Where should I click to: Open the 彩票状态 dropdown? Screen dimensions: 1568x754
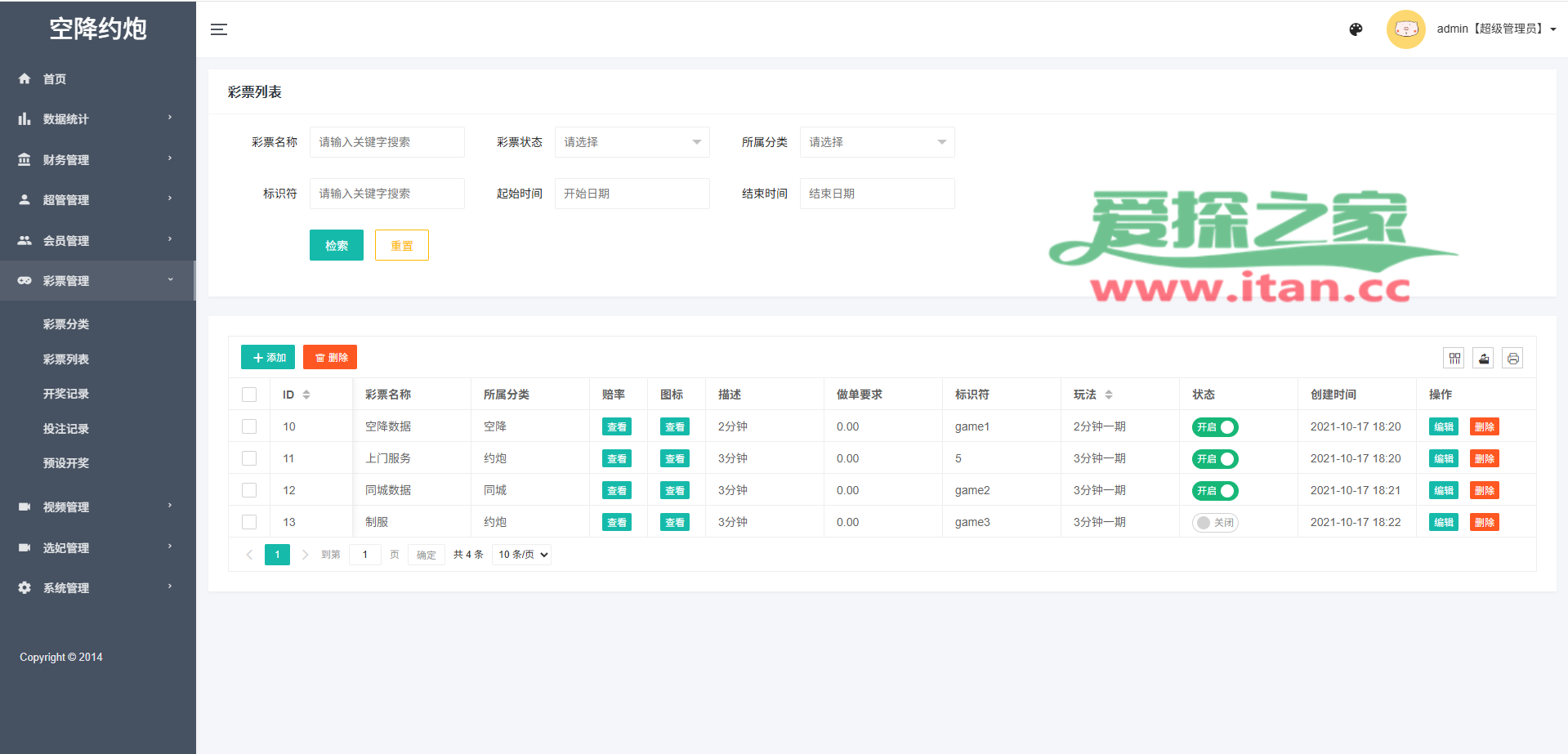pos(632,142)
